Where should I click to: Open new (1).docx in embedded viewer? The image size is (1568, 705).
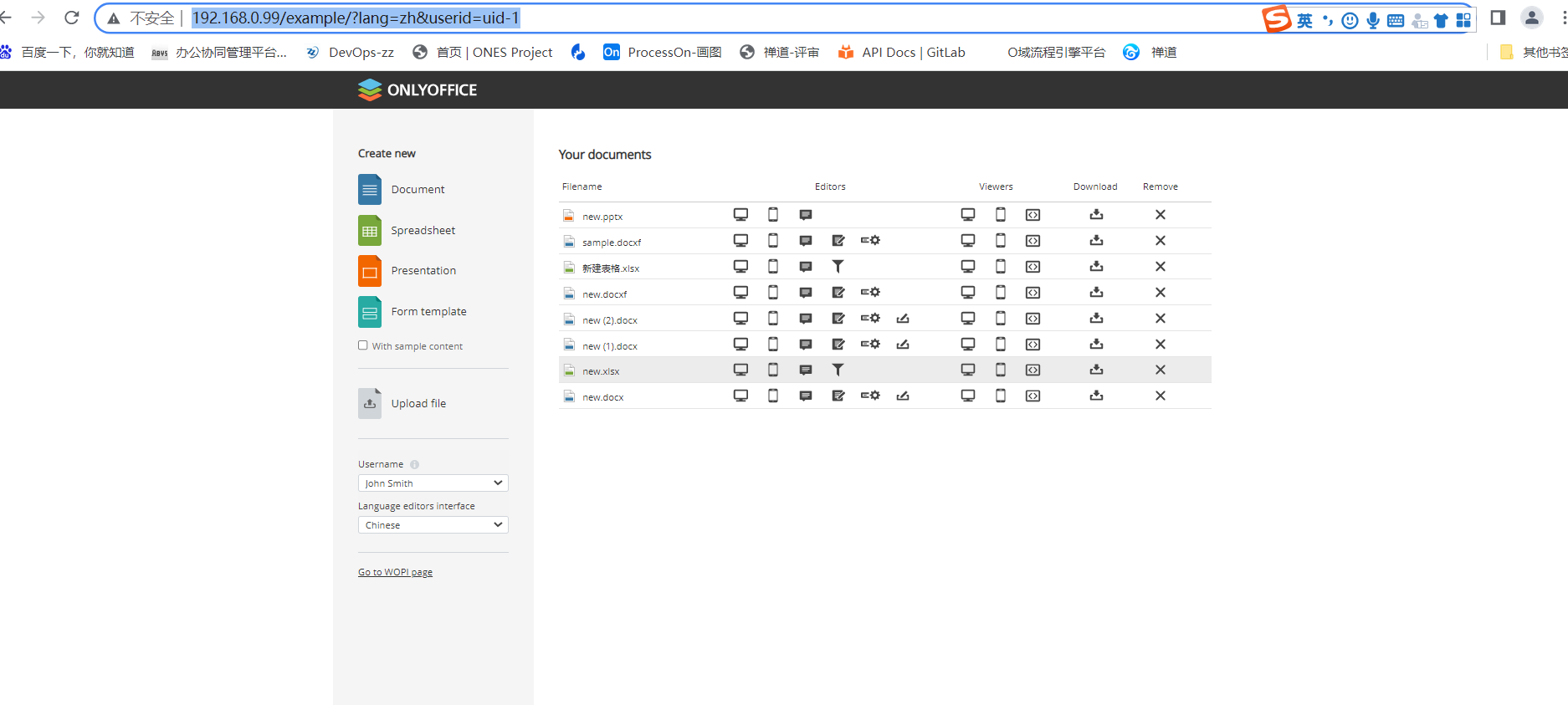[x=1033, y=345]
